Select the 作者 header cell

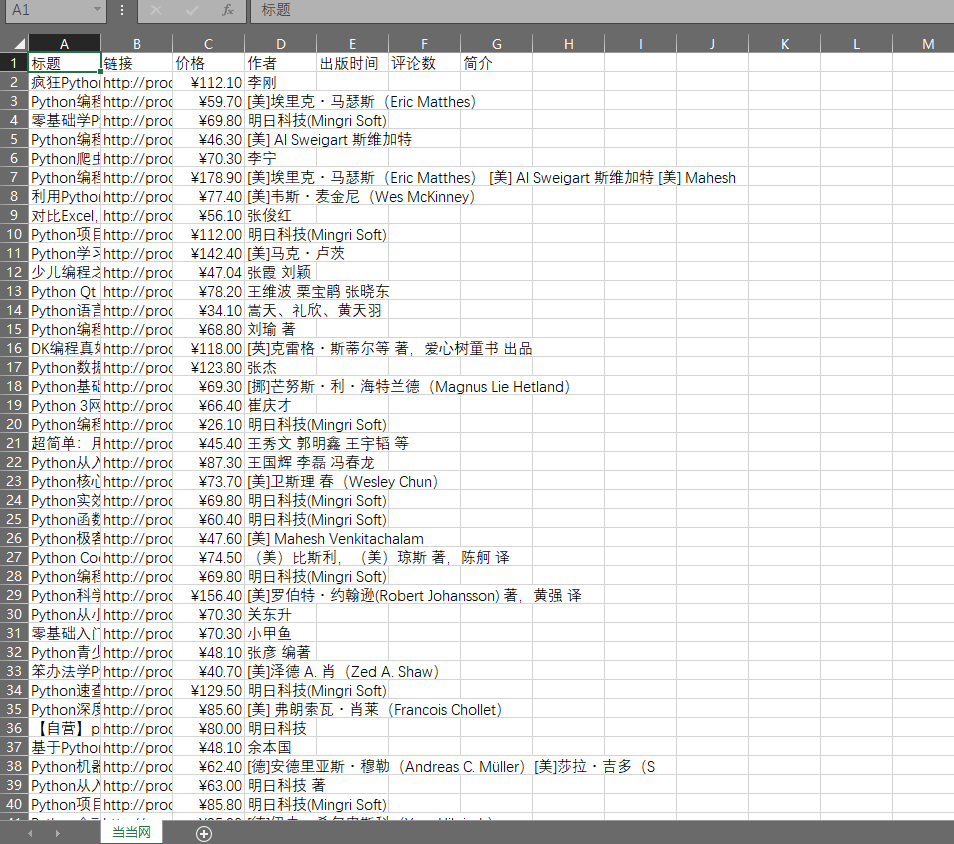(280, 63)
